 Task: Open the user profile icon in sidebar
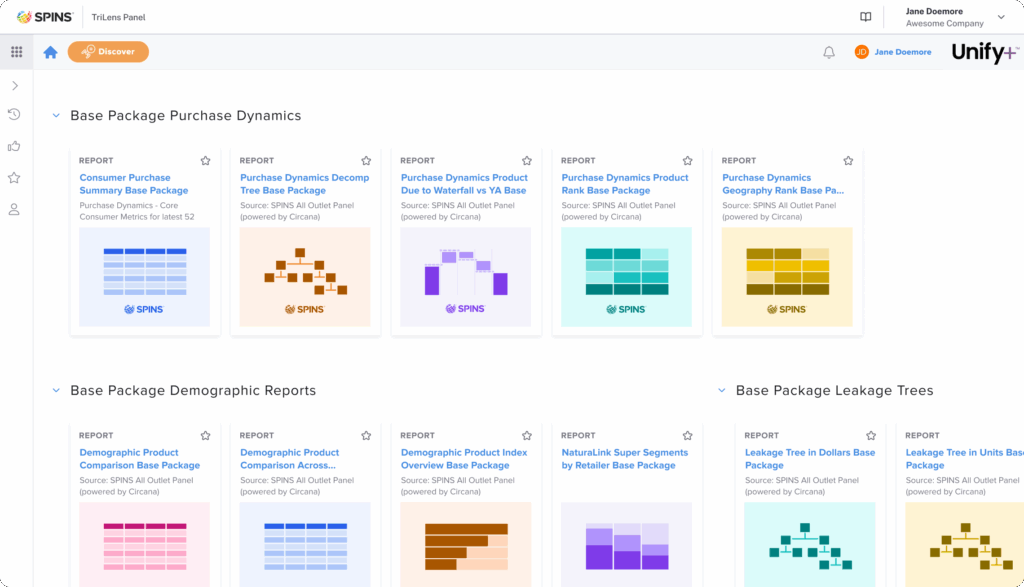pyautogui.click(x=14, y=210)
